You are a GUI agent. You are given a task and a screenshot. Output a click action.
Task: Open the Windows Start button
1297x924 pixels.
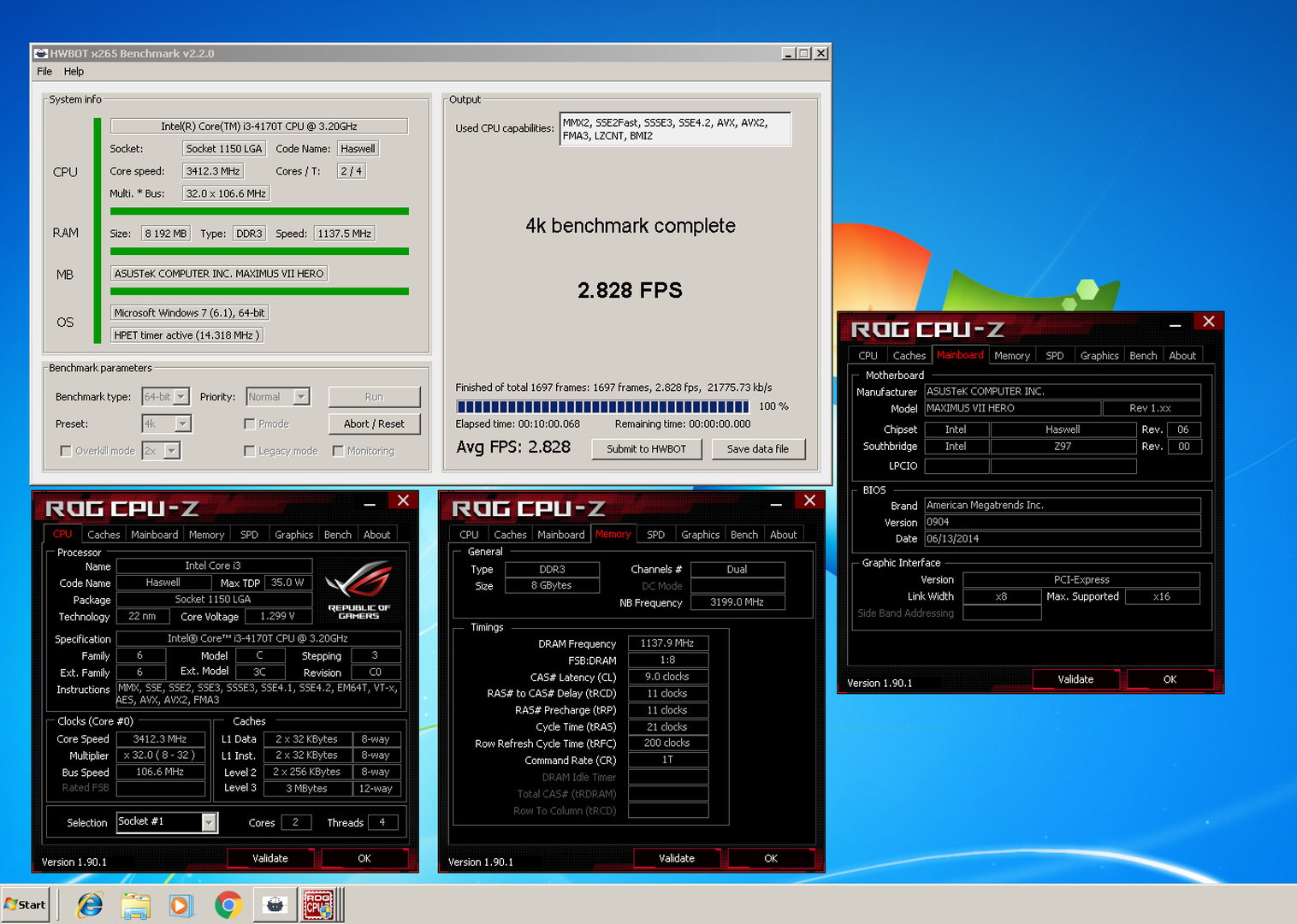(26, 904)
